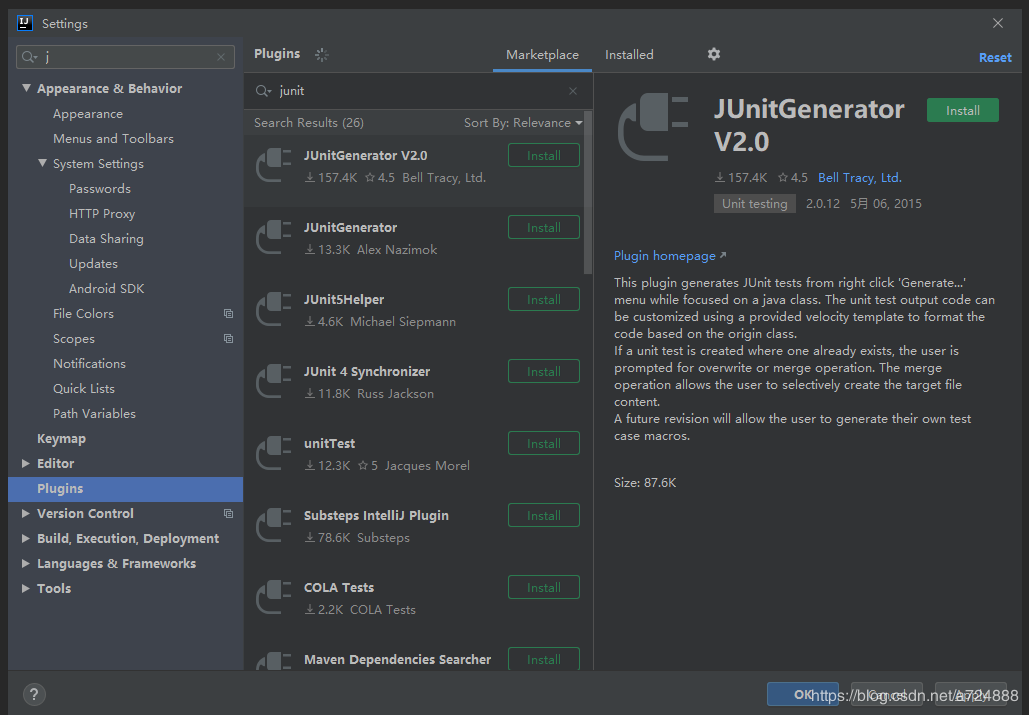The height and width of the screenshot is (715, 1029).
Task: Open the Plugin homepage link
Action: (669, 256)
